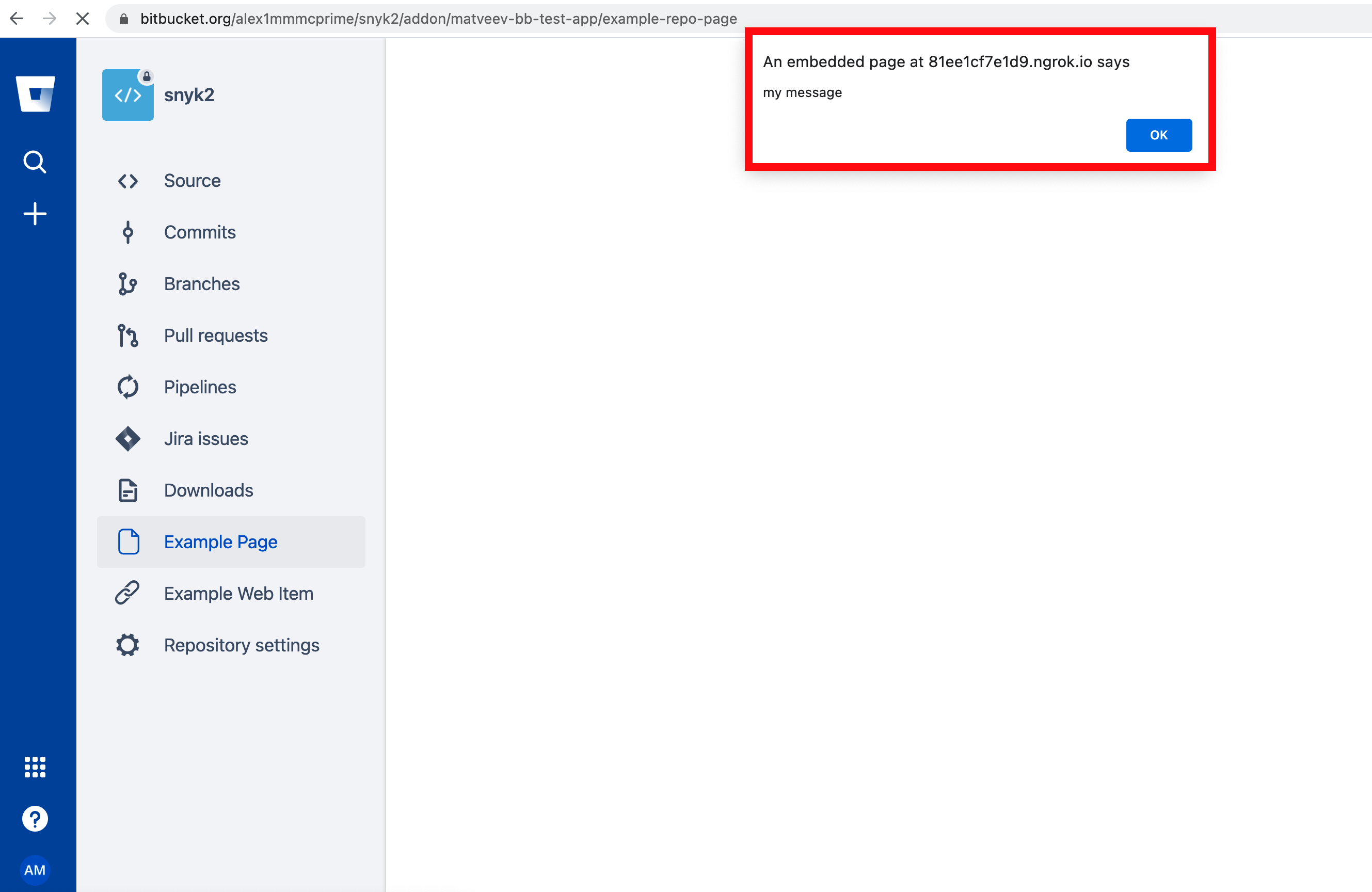Click OK in the alert dialog

1159,135
